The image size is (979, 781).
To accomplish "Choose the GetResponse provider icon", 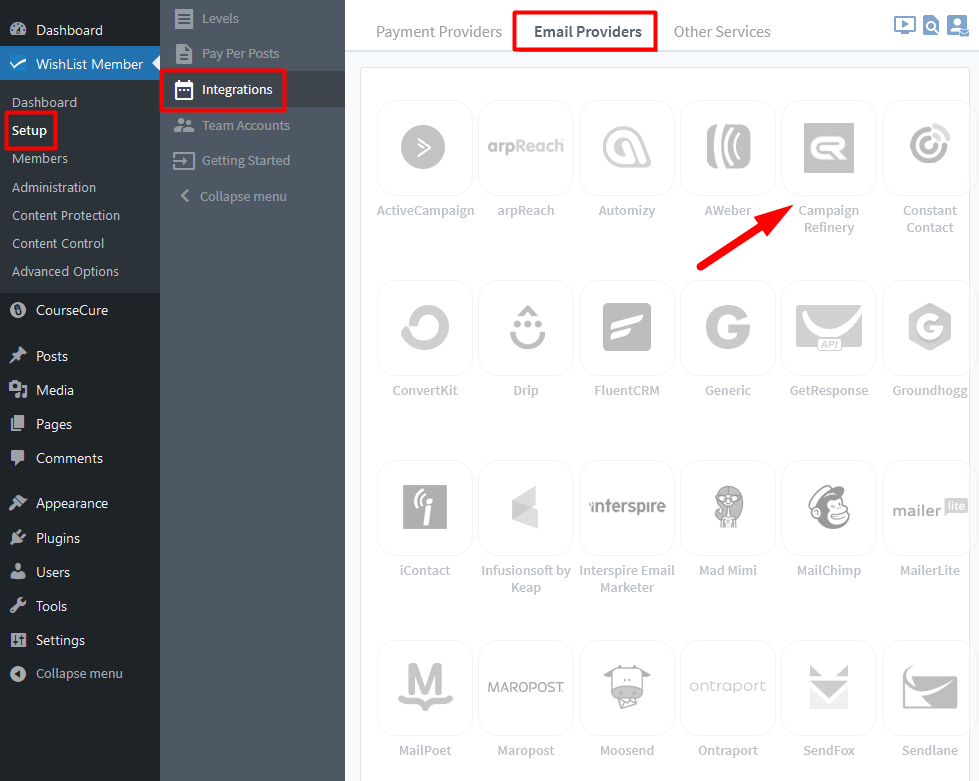I will tap(829, 328).
